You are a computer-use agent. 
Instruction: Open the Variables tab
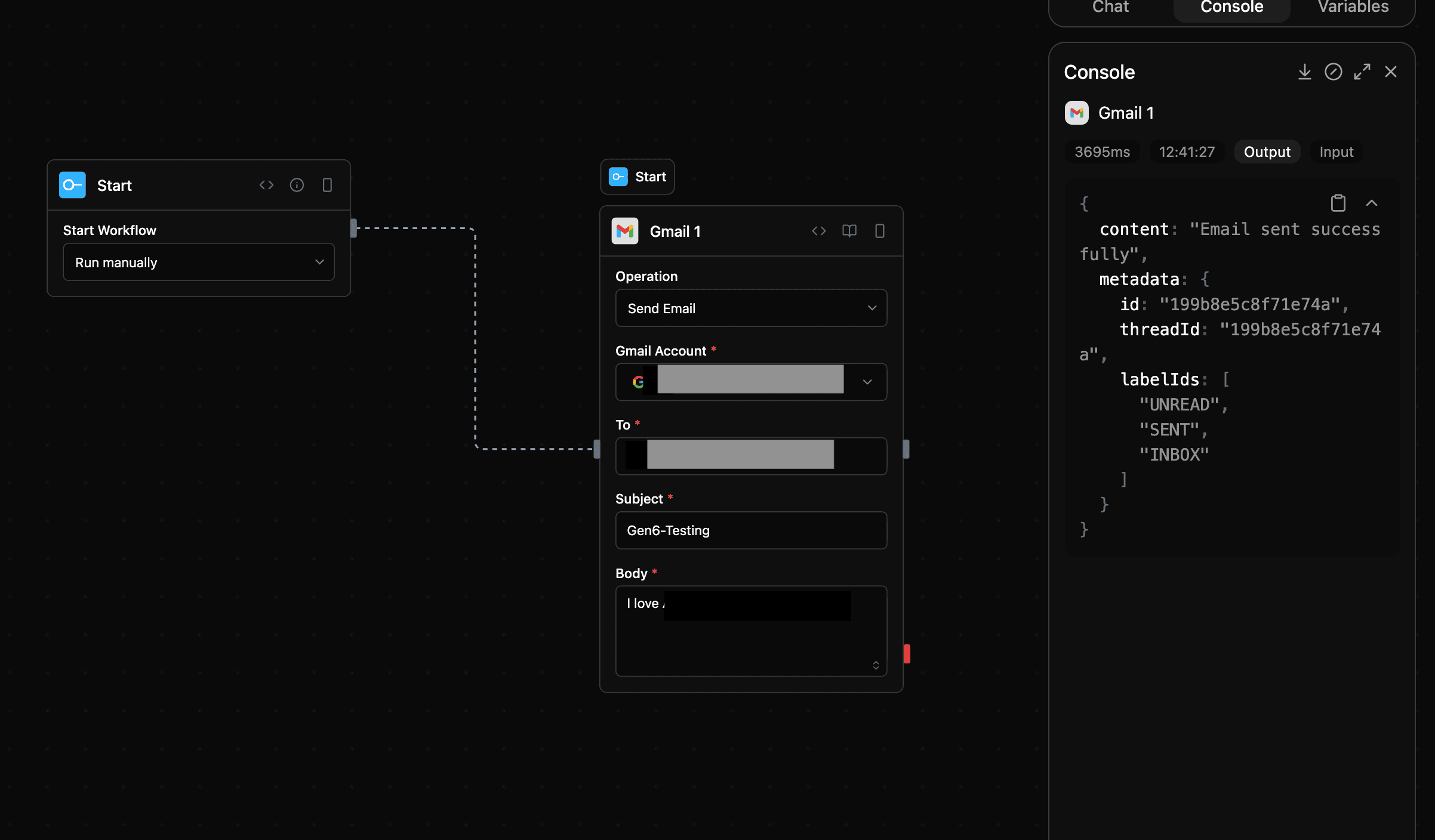[1352, 8]
